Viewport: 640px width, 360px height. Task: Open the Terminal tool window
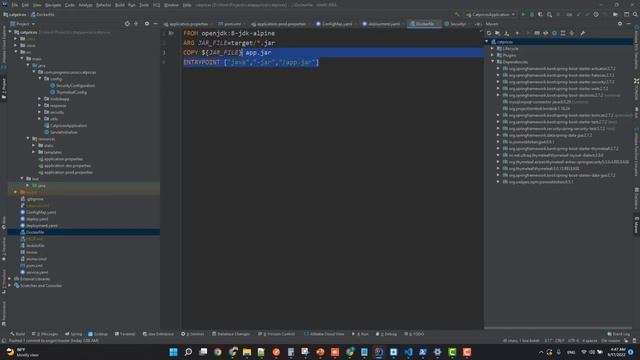[125, 334]
